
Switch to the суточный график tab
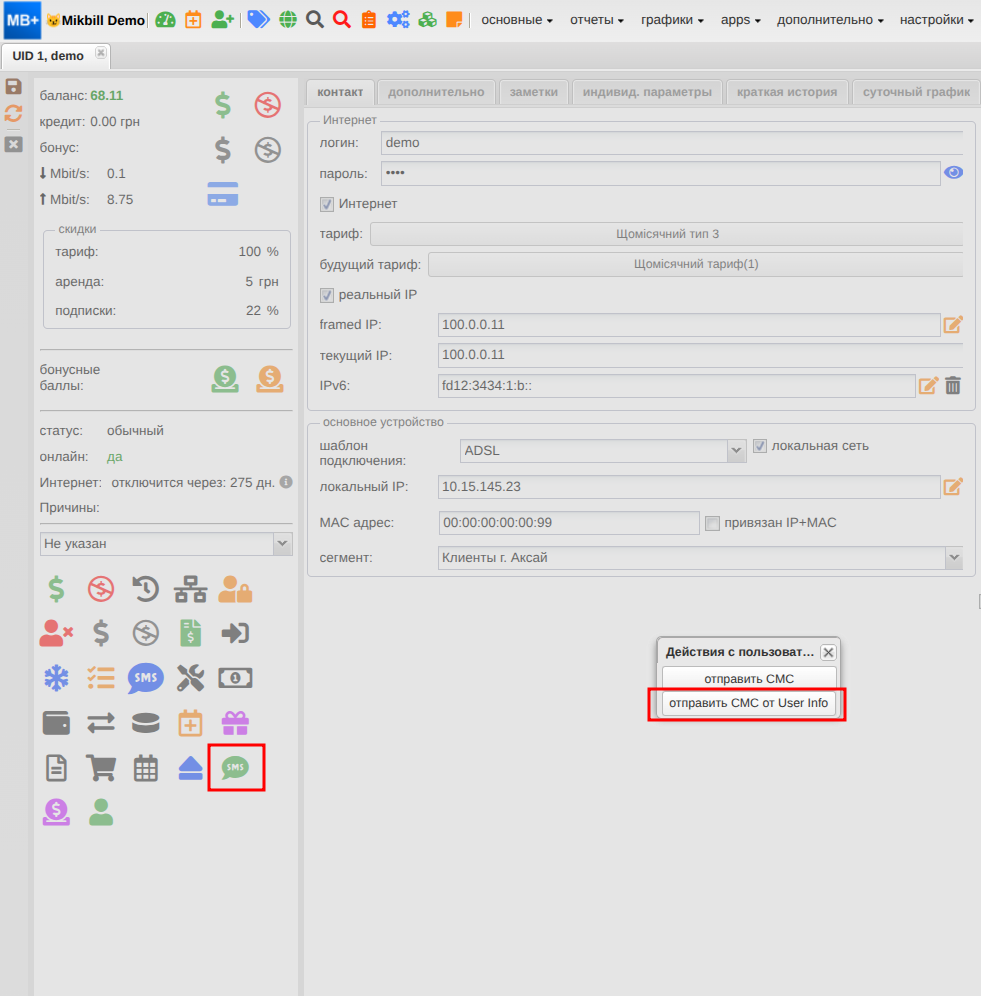click(x=916, y=92)
